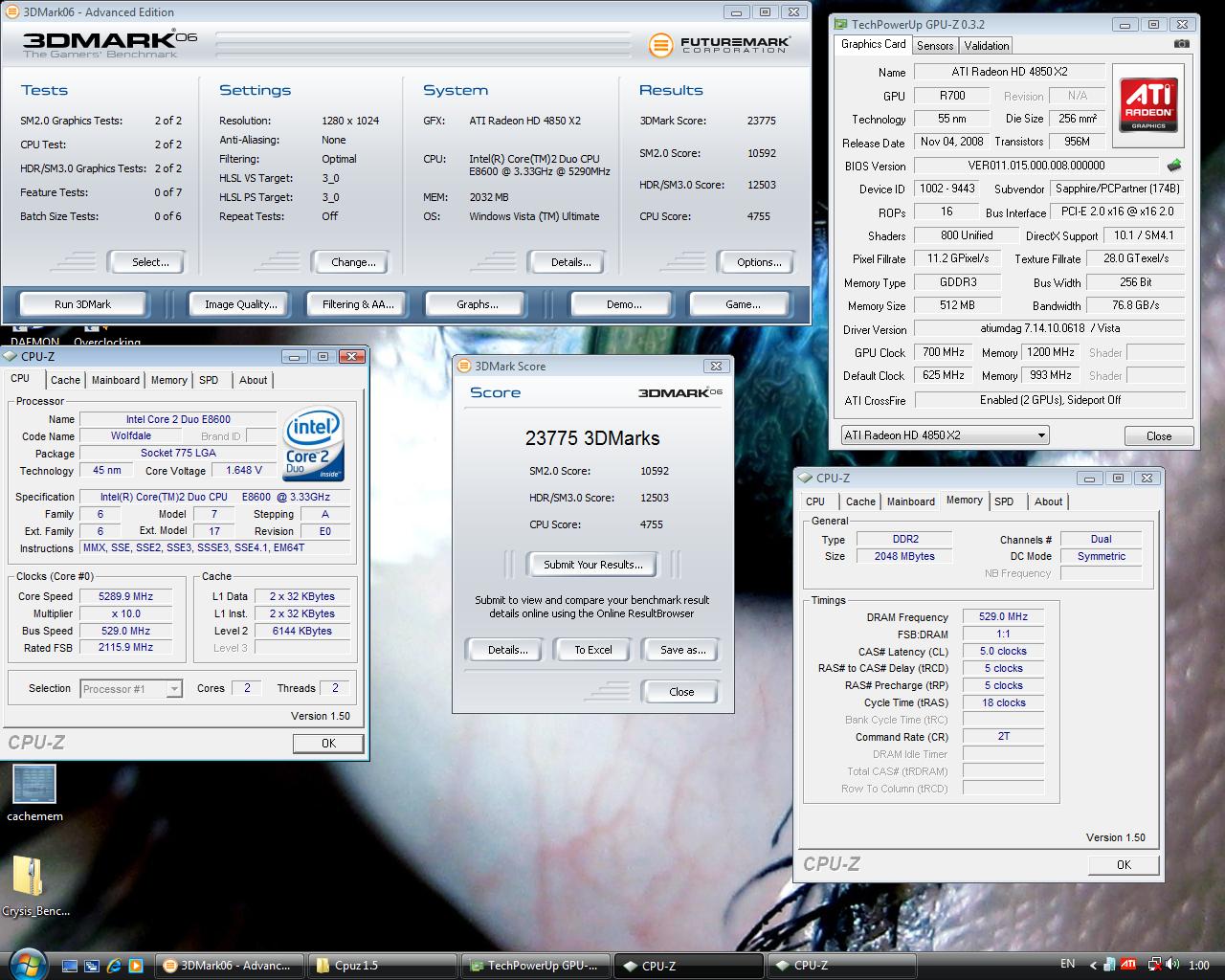The width and height of the screenshot is (1225, 980).
Task: Click GPU Clock 700 MHz field
Action: [x=944, y=352]
